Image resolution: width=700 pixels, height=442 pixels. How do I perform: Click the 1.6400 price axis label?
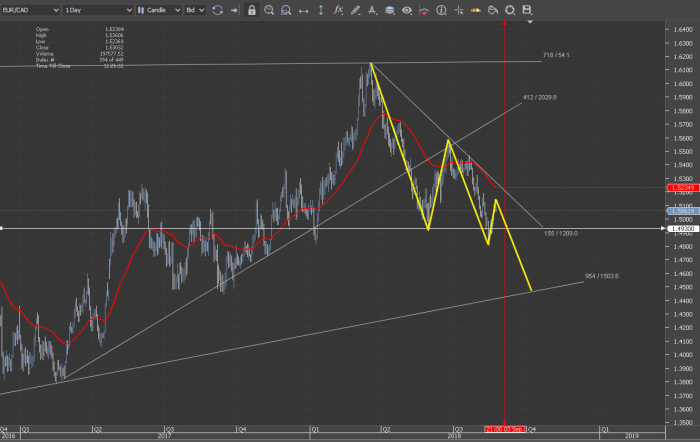(683, 29)
